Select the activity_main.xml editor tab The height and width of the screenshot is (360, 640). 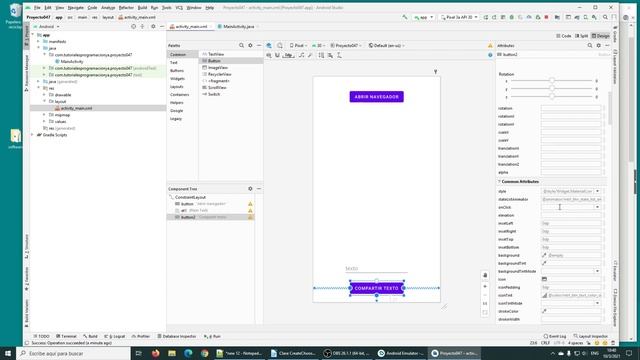click(x=190, y=26)
